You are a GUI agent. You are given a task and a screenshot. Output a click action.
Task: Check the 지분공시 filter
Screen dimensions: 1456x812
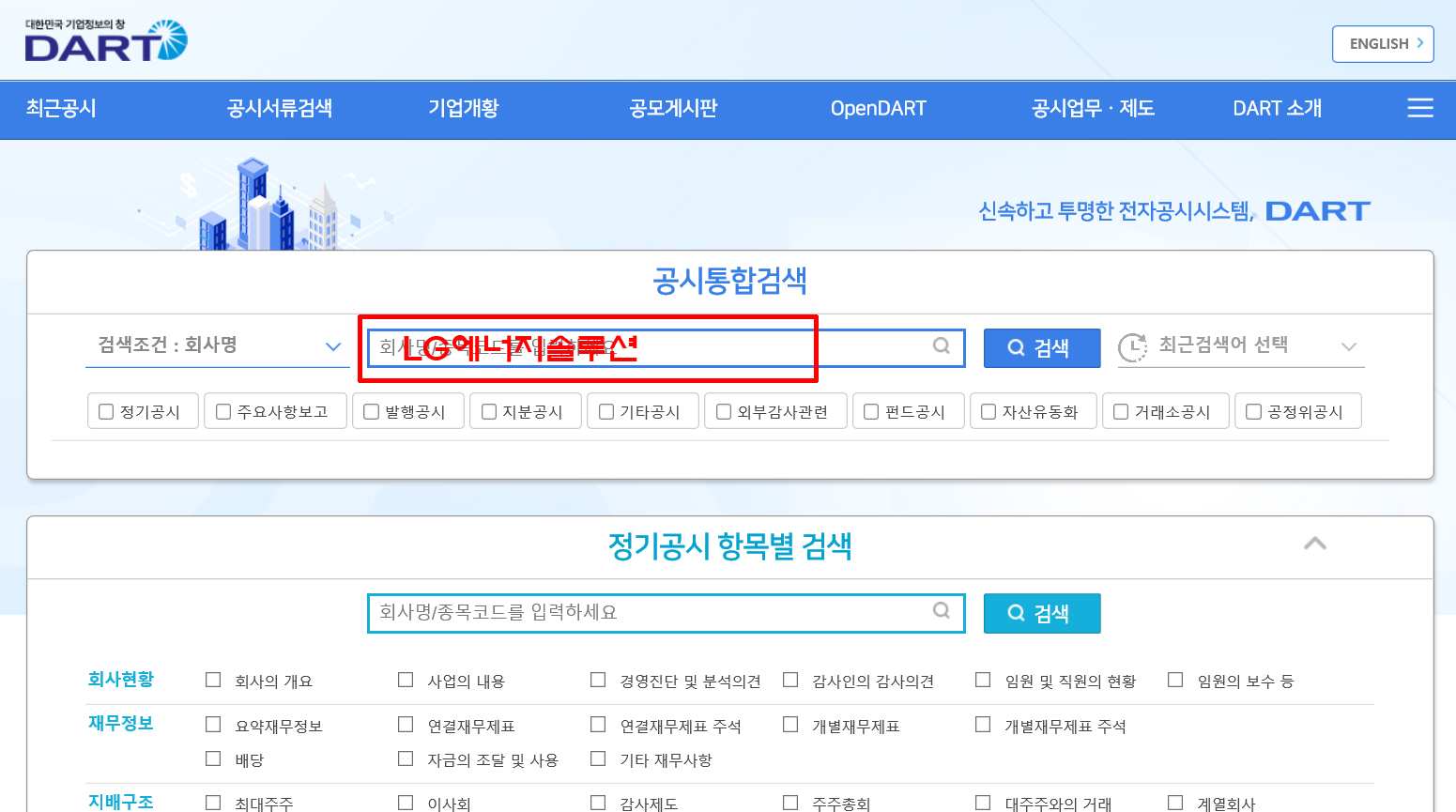pos(489,411)
